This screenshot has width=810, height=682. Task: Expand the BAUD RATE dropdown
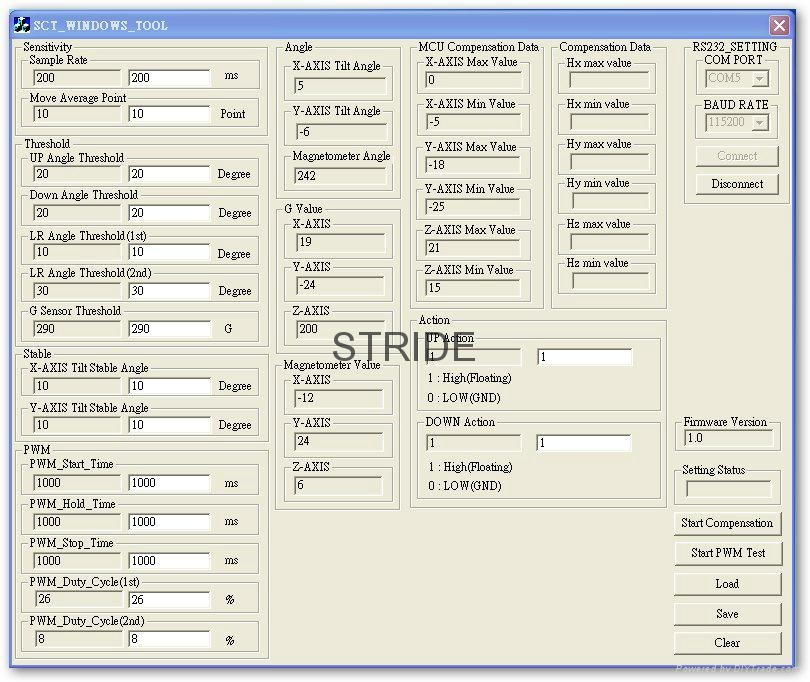(x=760, y=122)
